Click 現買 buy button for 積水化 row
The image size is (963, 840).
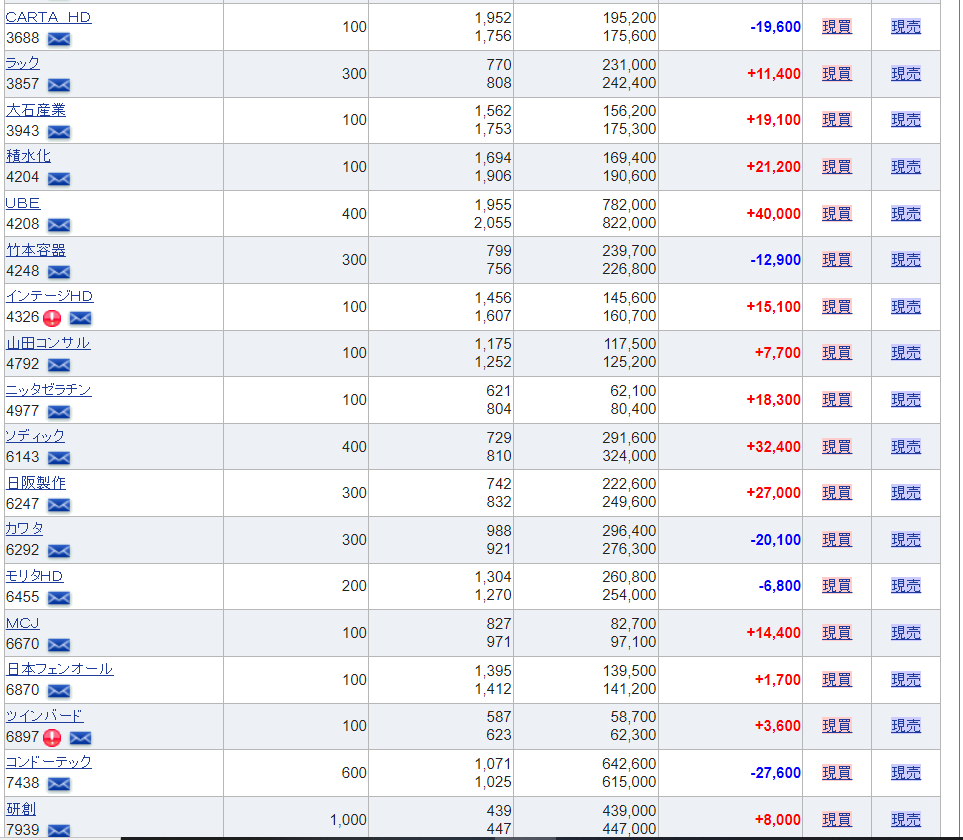tap(836, 167)
